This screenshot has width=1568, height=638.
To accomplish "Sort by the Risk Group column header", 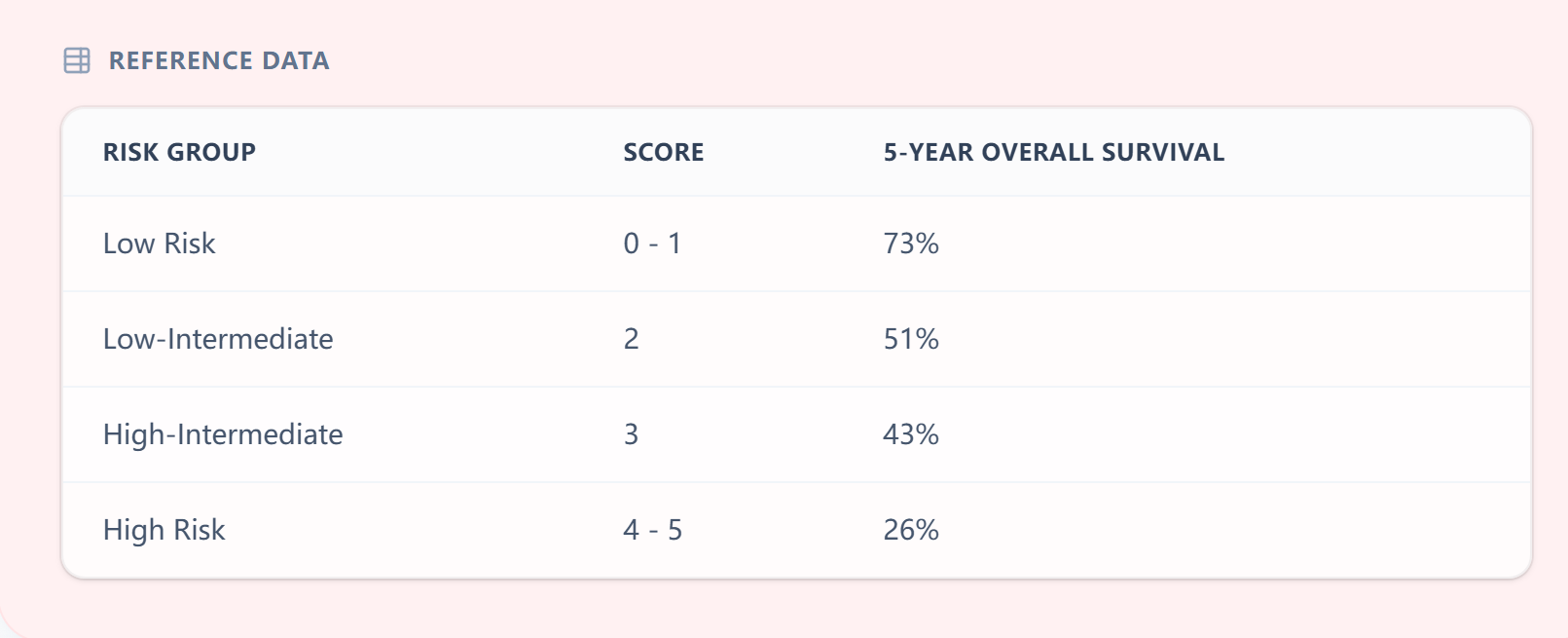I will click(x=179, y=152).
